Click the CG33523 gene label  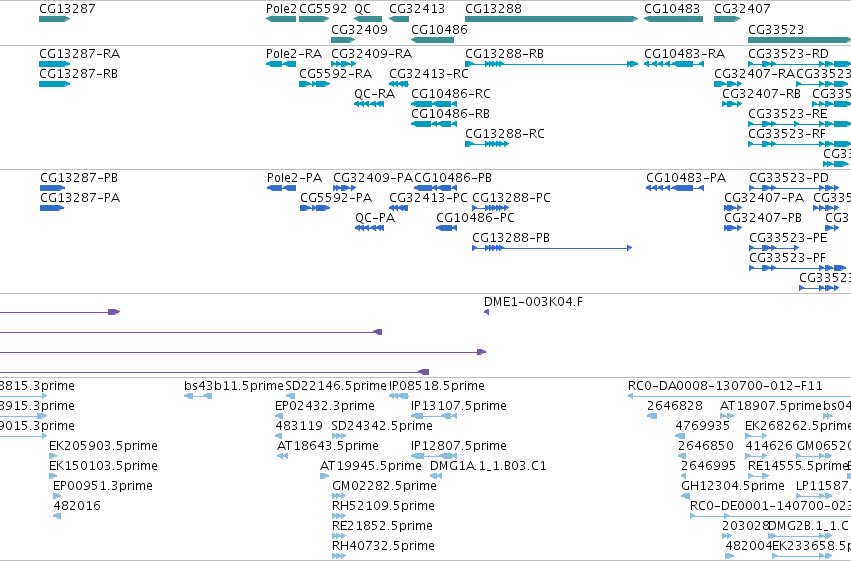click(776, 29)
